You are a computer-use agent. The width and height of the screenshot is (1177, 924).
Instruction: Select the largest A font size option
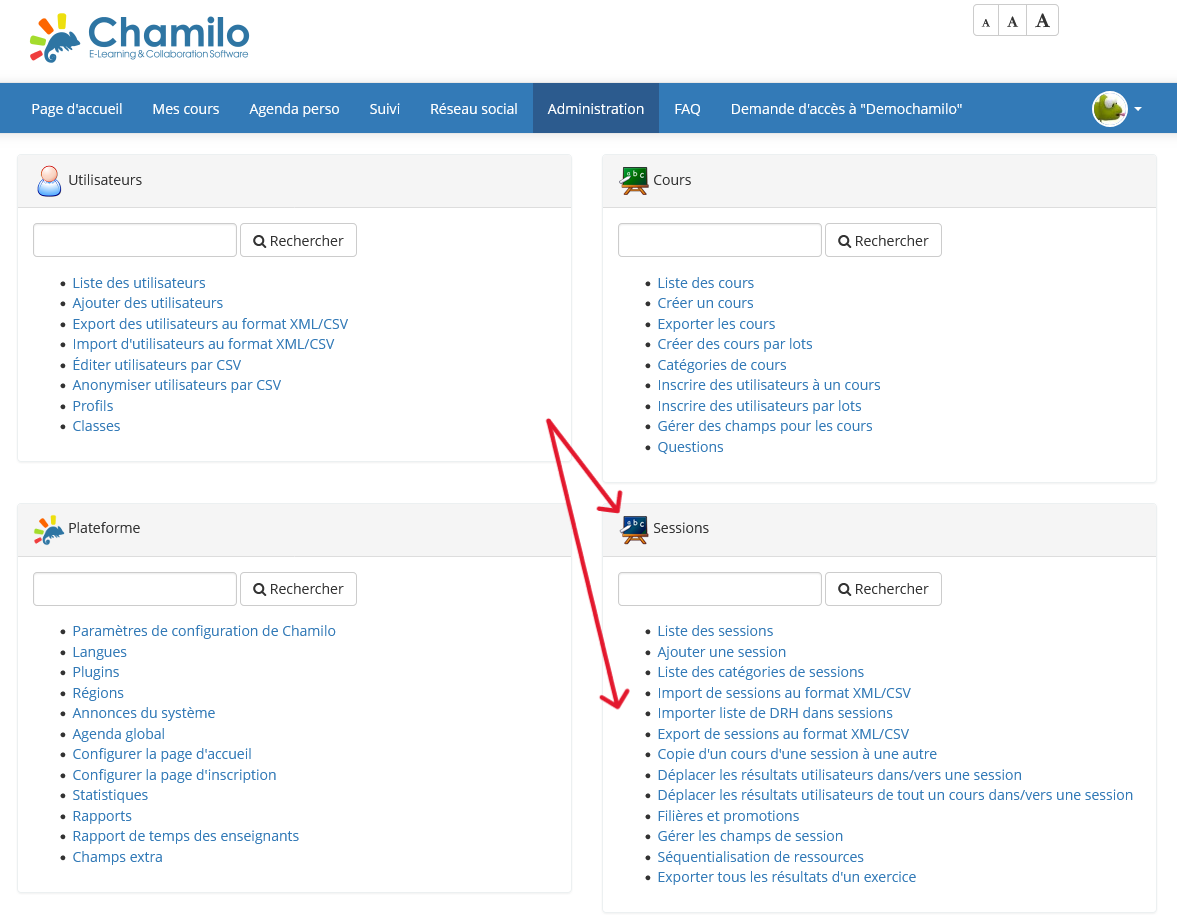pyautogui.click(x=1042, y=19)
